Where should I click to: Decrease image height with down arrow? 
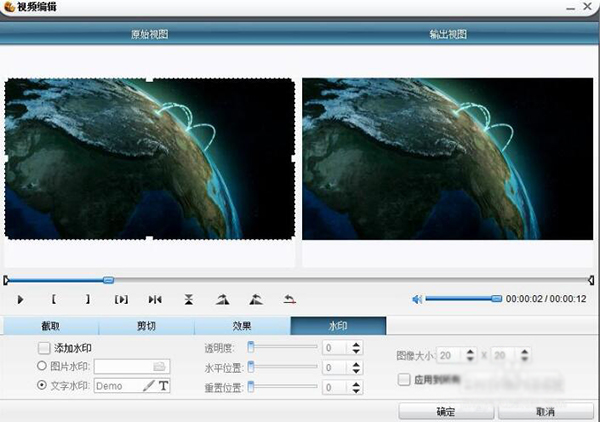click(525, 359)
